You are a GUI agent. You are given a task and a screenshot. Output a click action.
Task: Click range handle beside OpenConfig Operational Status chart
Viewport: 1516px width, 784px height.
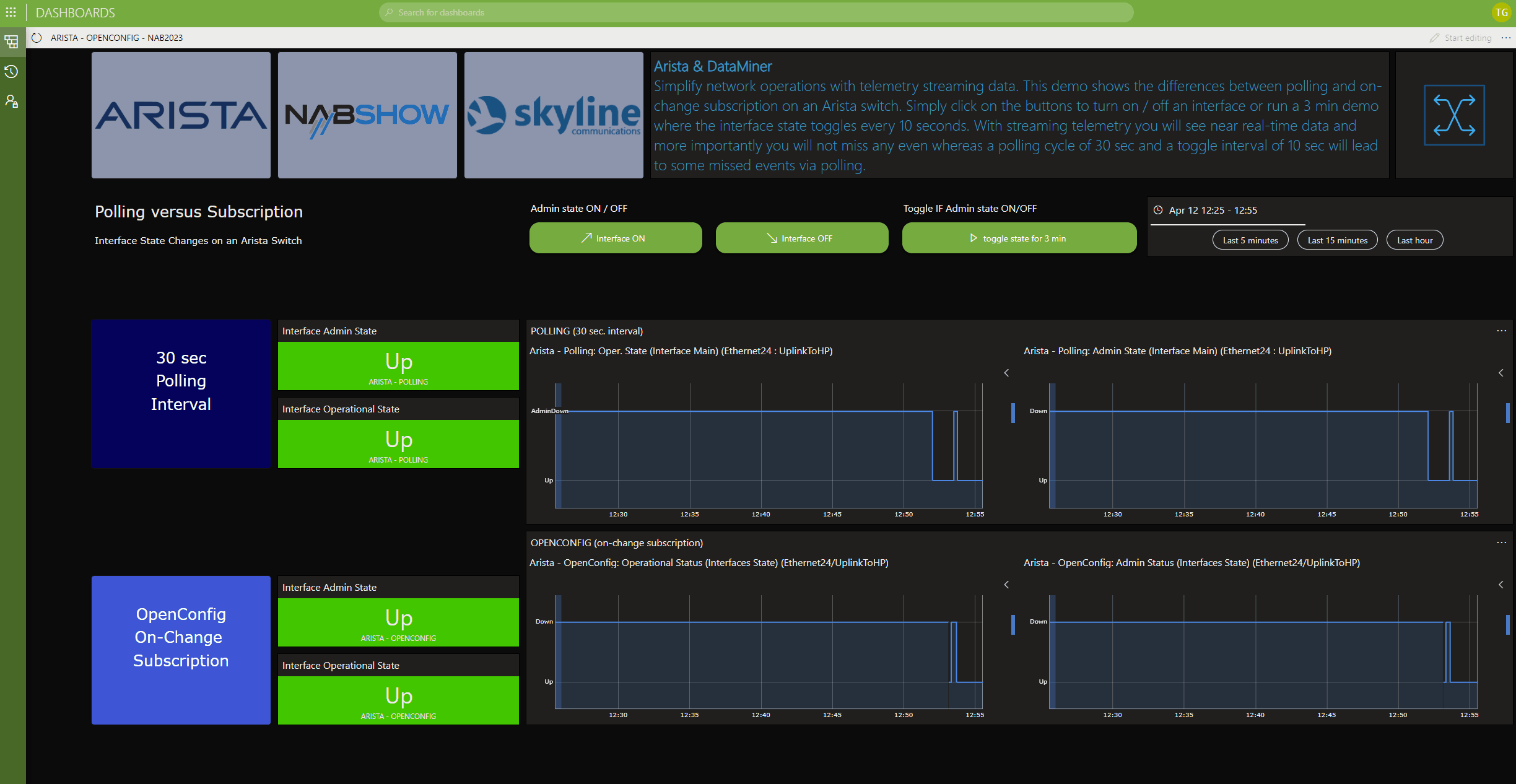pos(1013,625)
